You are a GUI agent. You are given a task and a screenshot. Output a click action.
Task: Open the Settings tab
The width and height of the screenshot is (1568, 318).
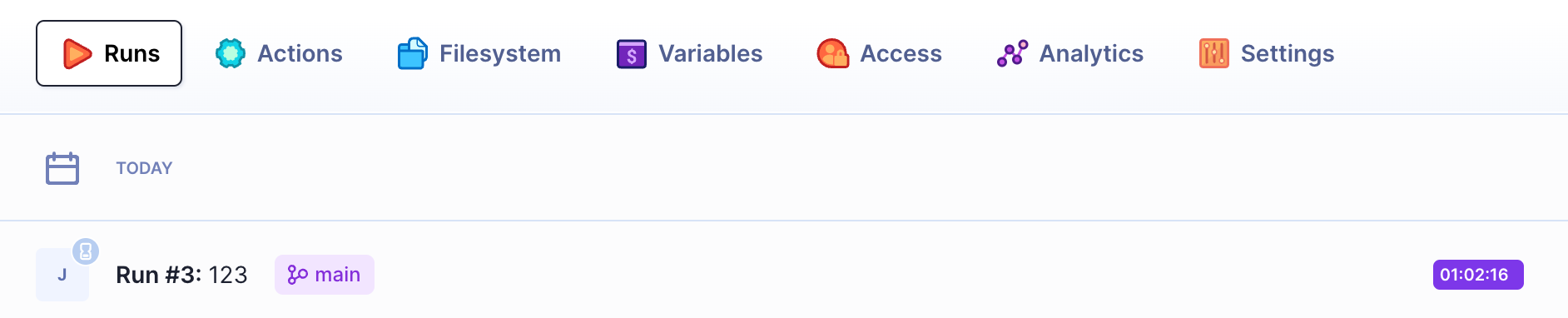pos(1267,53)
